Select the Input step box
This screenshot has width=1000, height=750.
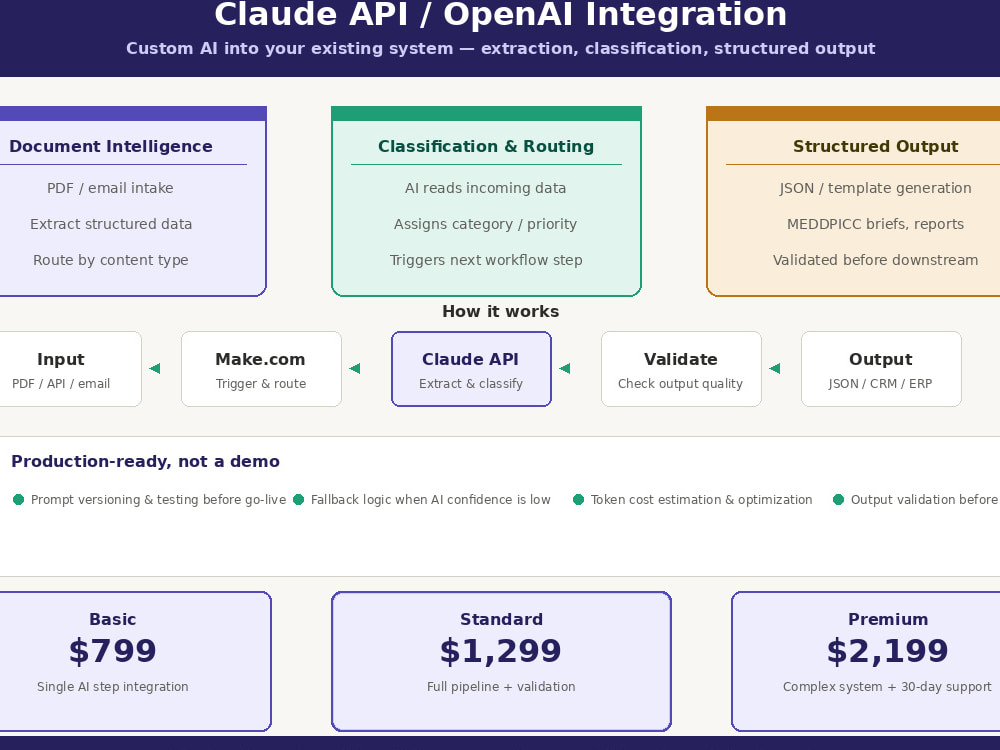pyautogui.click(x=70, y=369)
